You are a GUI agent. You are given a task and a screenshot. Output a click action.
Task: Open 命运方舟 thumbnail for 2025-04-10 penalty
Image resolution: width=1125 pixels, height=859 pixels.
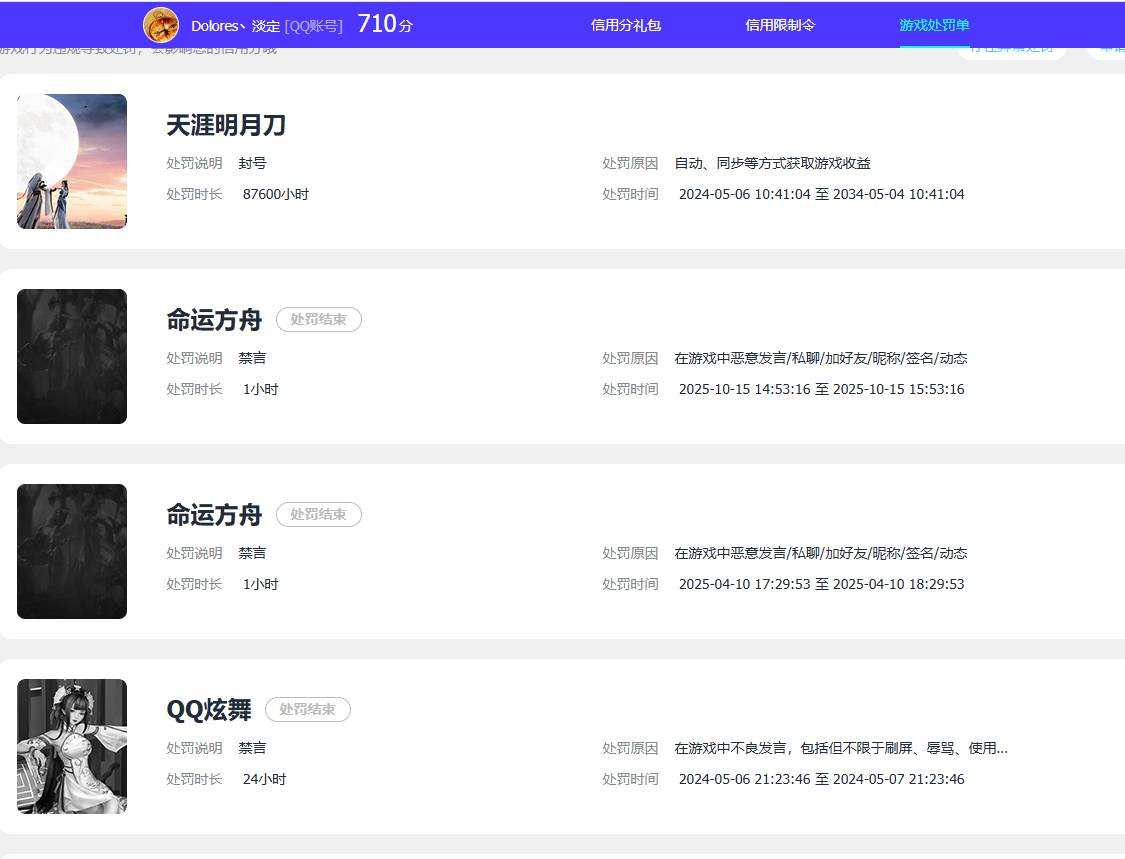tap(72, 552)
